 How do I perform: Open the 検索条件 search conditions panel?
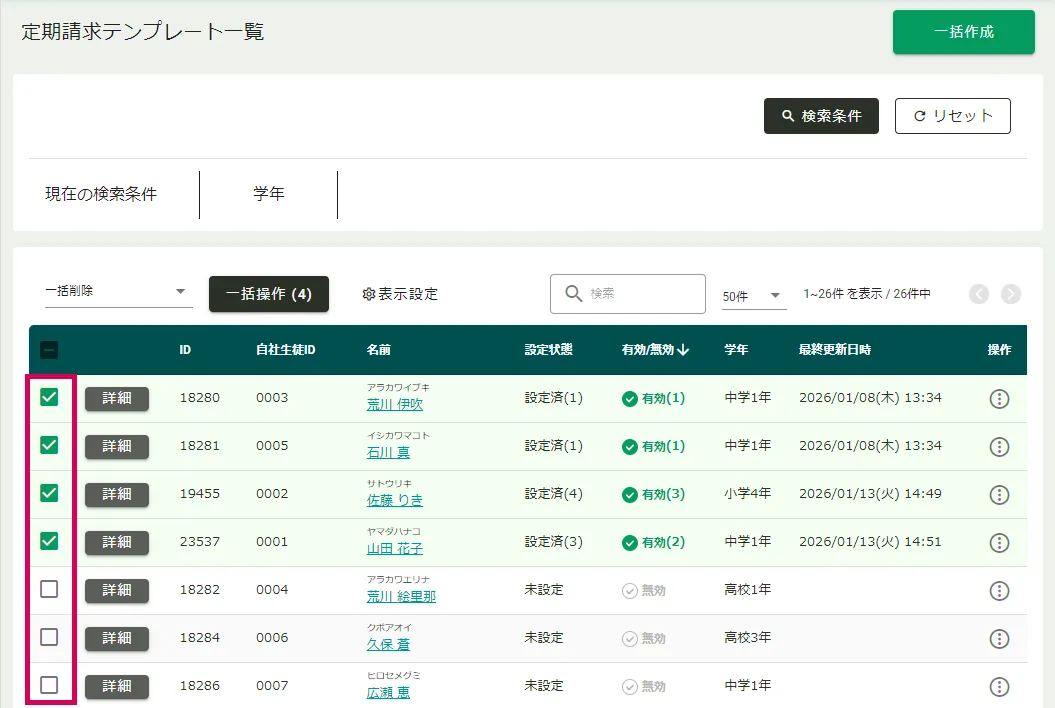[x=821, y=116]
